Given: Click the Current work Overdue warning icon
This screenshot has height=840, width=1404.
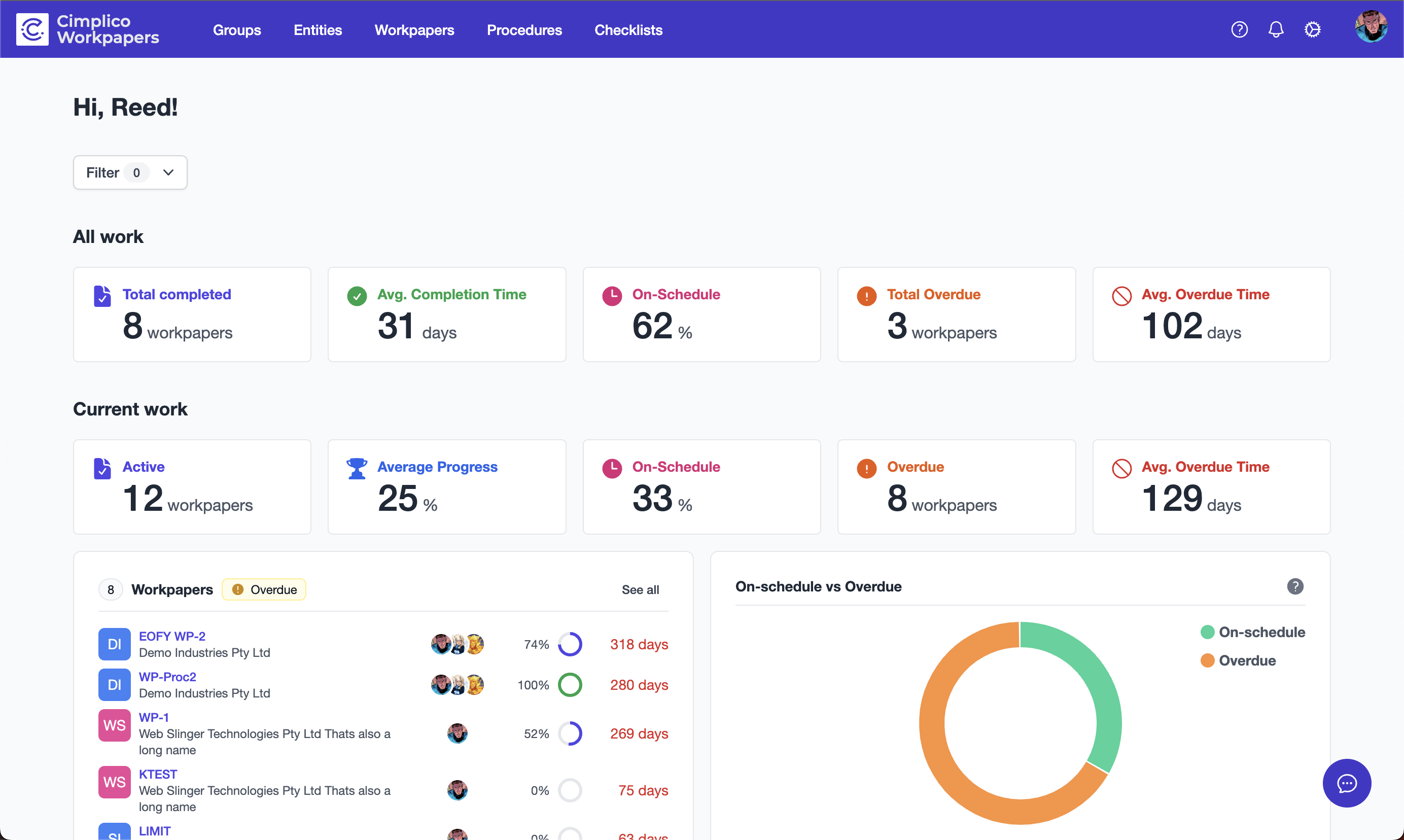Looking at the screenshot, I should coord(866,469).
